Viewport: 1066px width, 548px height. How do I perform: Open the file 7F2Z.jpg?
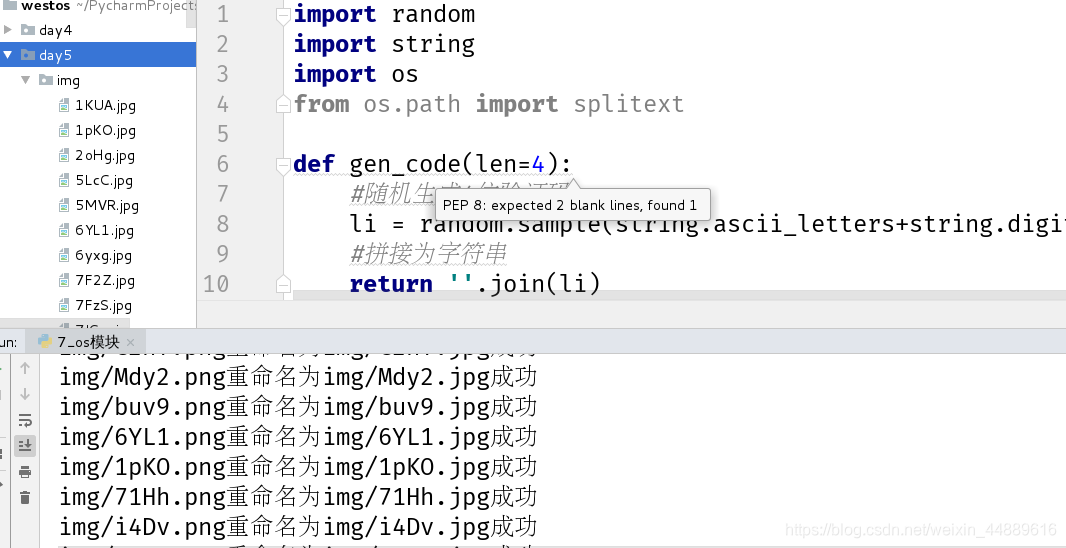point(105,280)
